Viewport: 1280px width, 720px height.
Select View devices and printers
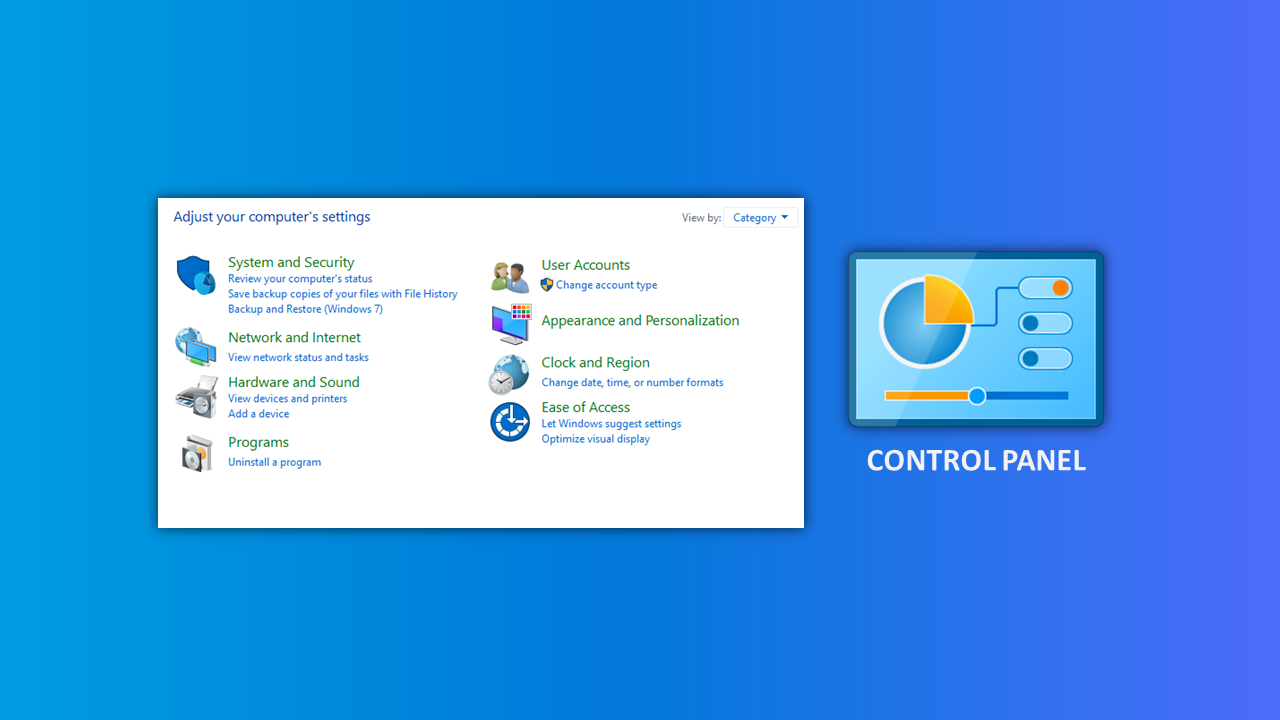click(288, 398)
